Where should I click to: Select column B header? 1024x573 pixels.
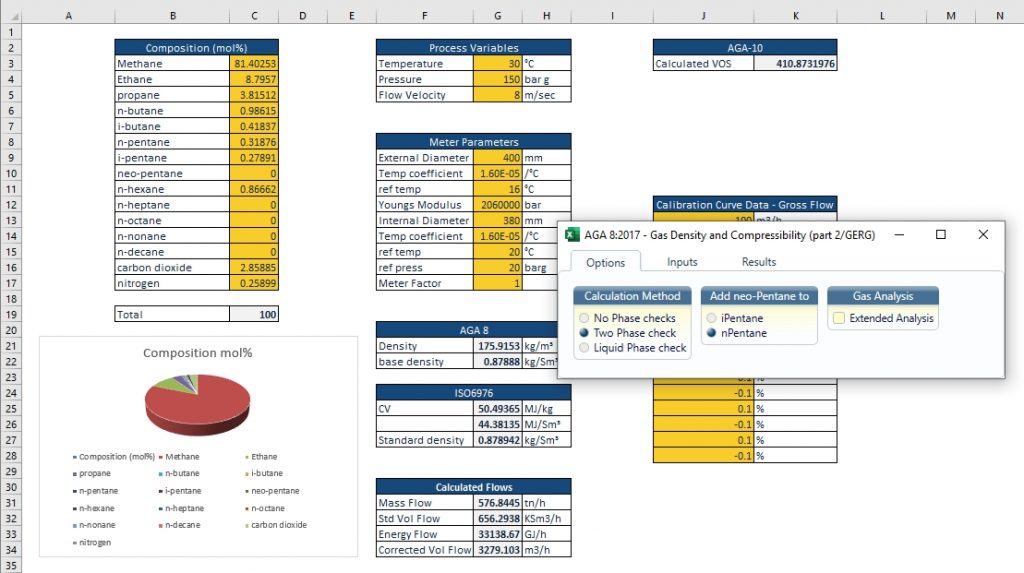(172, 16)
